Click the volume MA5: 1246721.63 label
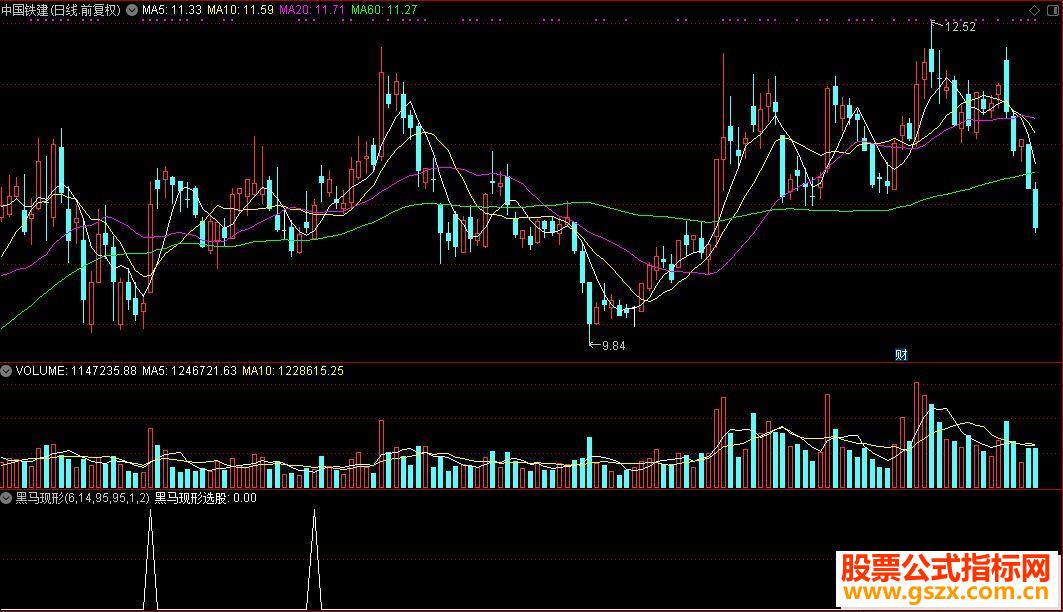 189,371
